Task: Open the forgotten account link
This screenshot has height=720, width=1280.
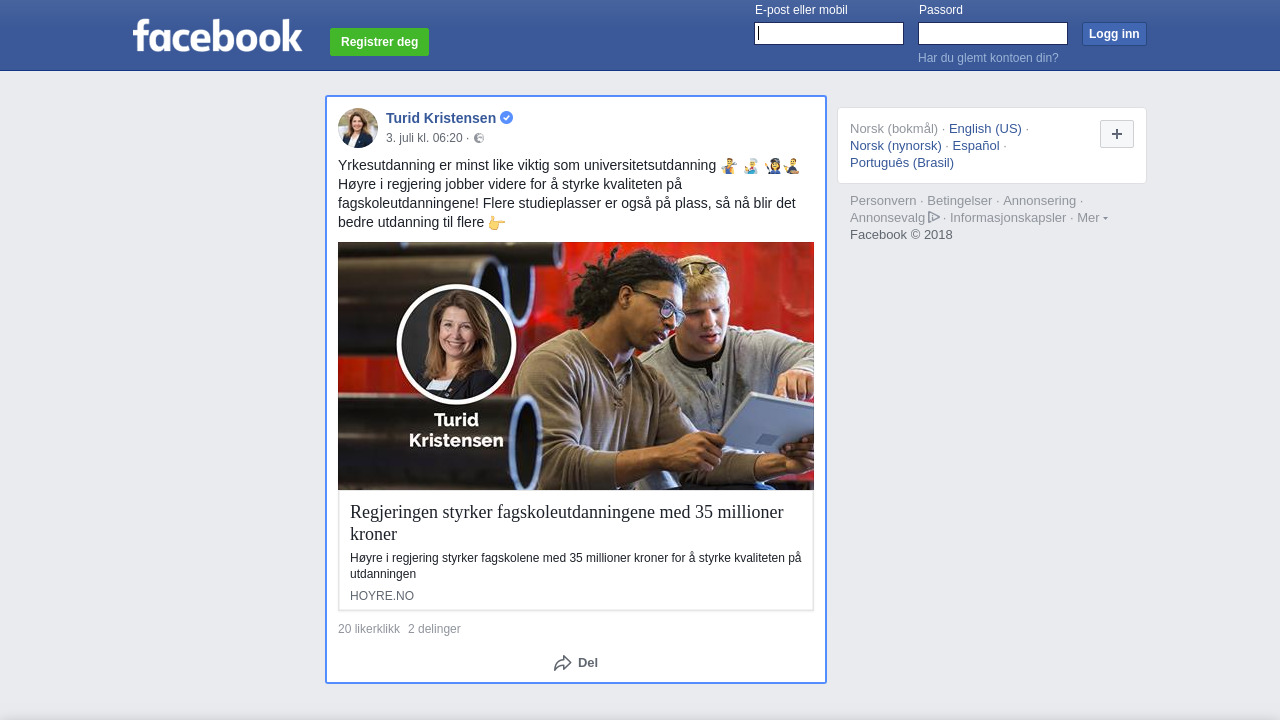Action: [x=988, y=58]
